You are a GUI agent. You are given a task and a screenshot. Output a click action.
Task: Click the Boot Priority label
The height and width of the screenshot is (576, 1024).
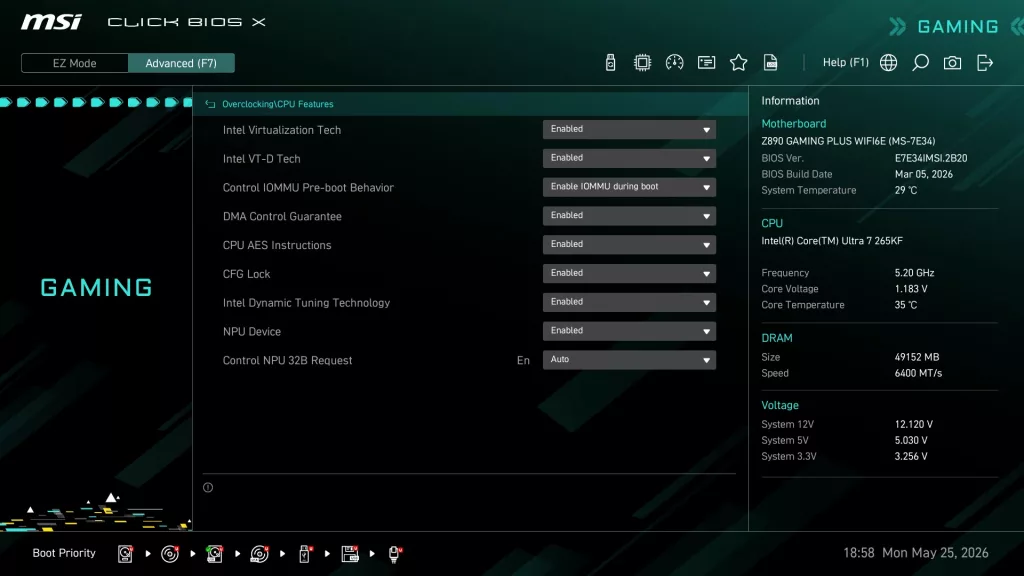click(64, 553)
